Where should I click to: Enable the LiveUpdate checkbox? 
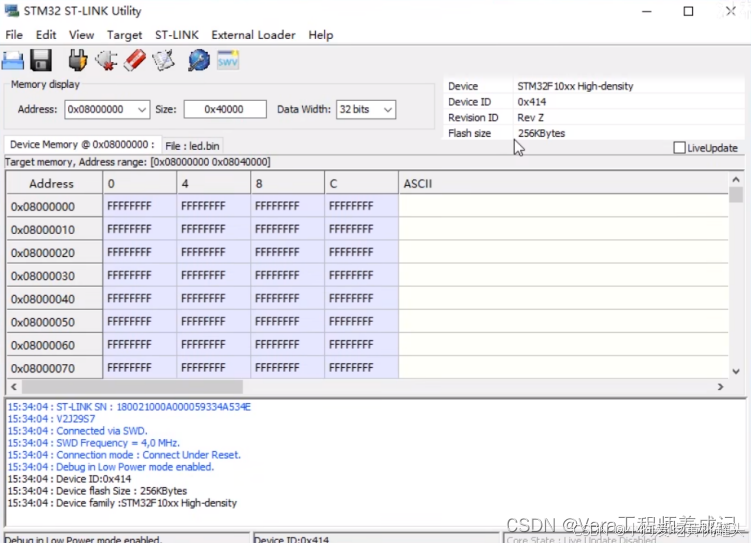679,148
